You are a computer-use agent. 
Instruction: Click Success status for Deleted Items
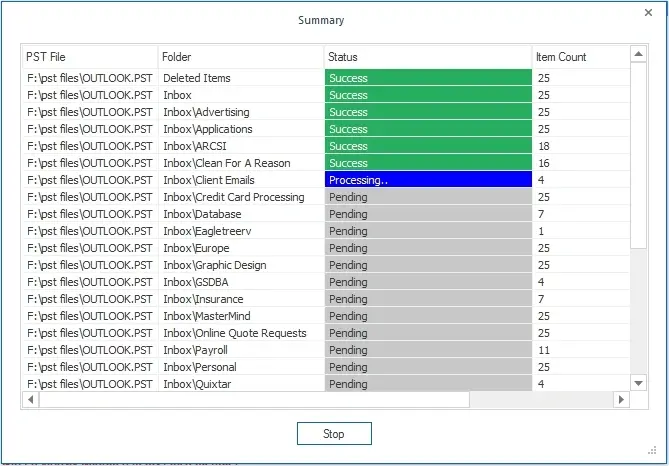428,78
